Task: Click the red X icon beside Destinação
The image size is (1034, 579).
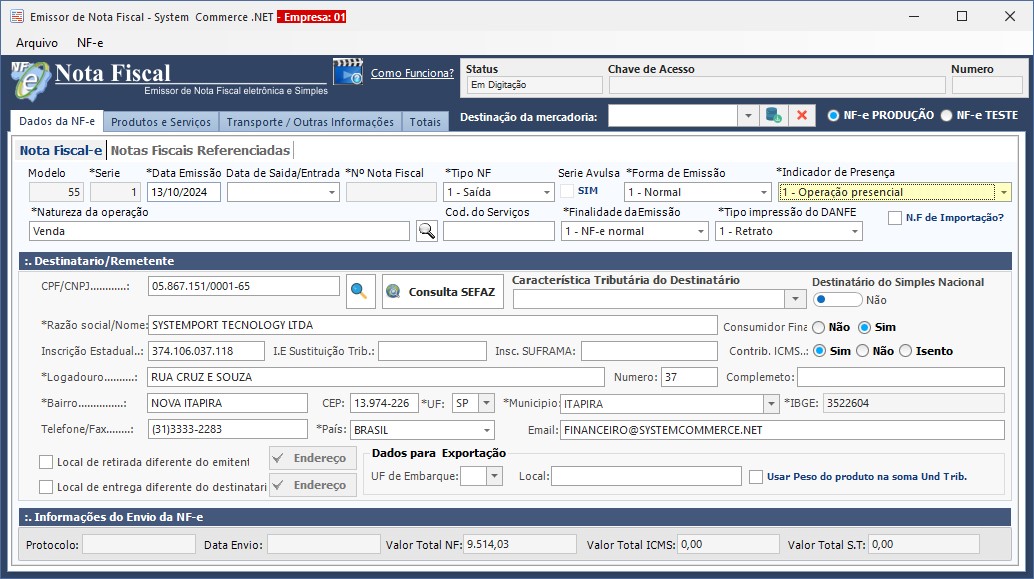Action: tap(801, 116)
